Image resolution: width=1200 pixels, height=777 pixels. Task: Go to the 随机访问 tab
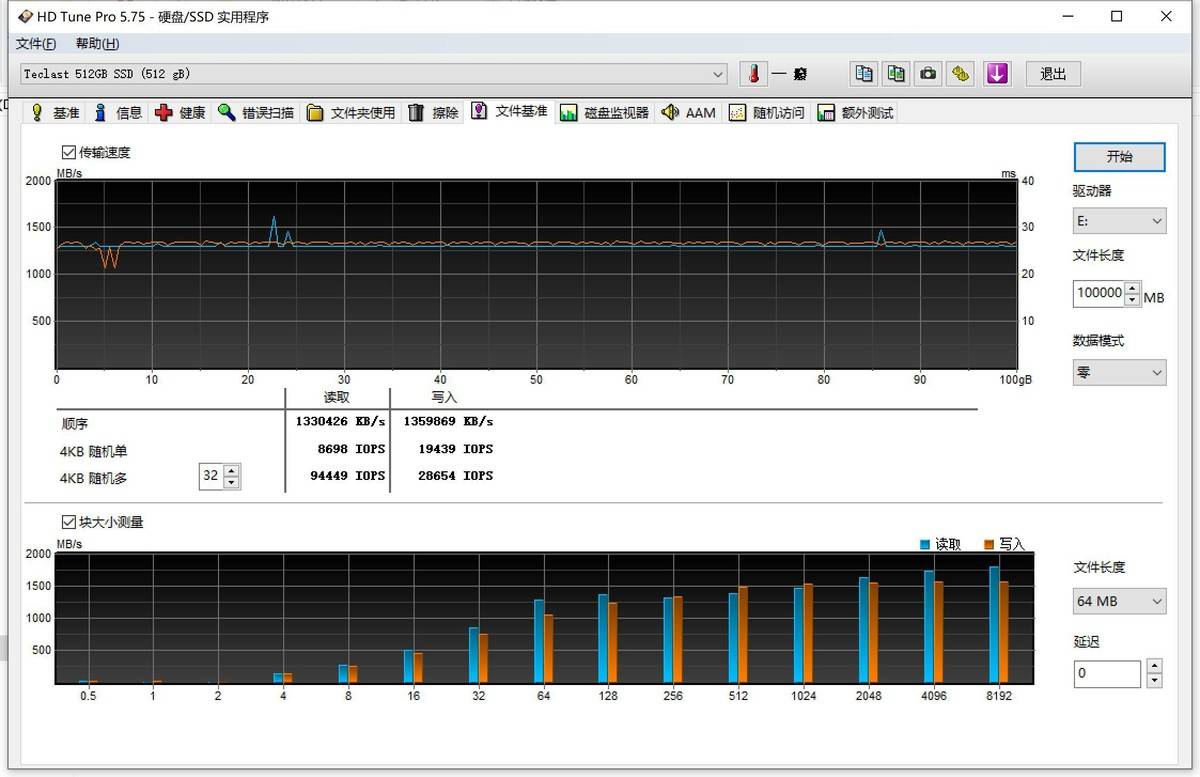[767, 113]
